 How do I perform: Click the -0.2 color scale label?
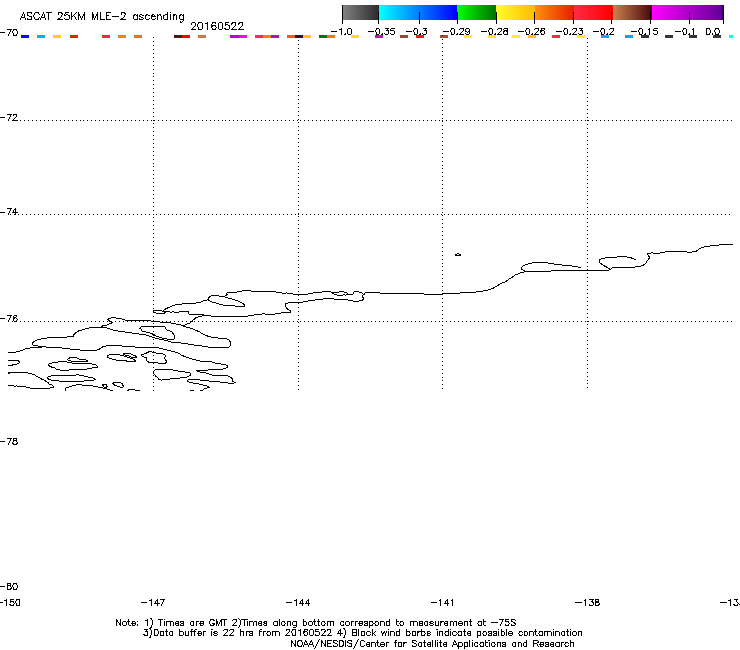604,32
